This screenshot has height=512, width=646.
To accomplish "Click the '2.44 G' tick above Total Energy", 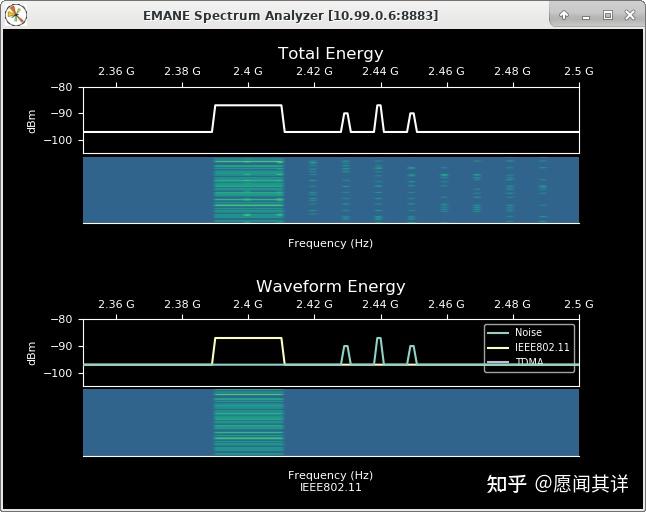I will (380, 71).
